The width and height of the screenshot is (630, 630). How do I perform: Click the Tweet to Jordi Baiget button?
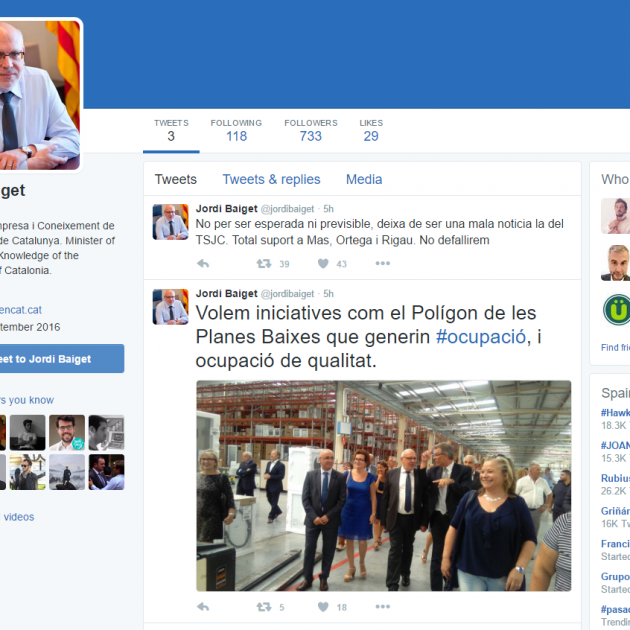coord(60,359)
